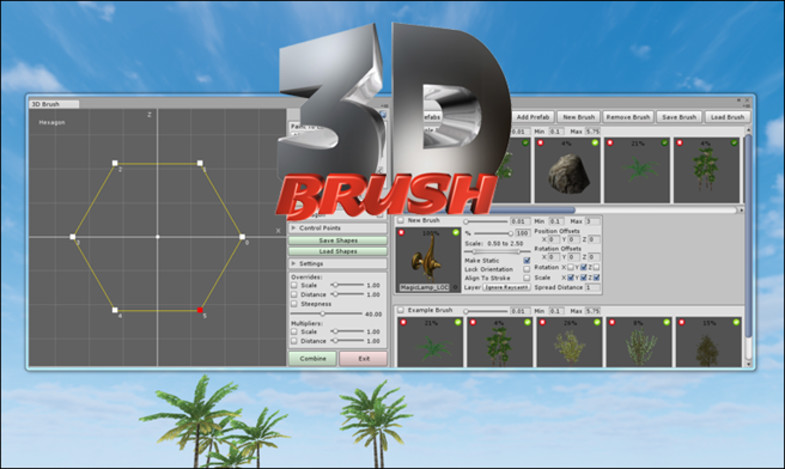
Task: Click the Load Shapes button
Action: click(x=338, y=251)
